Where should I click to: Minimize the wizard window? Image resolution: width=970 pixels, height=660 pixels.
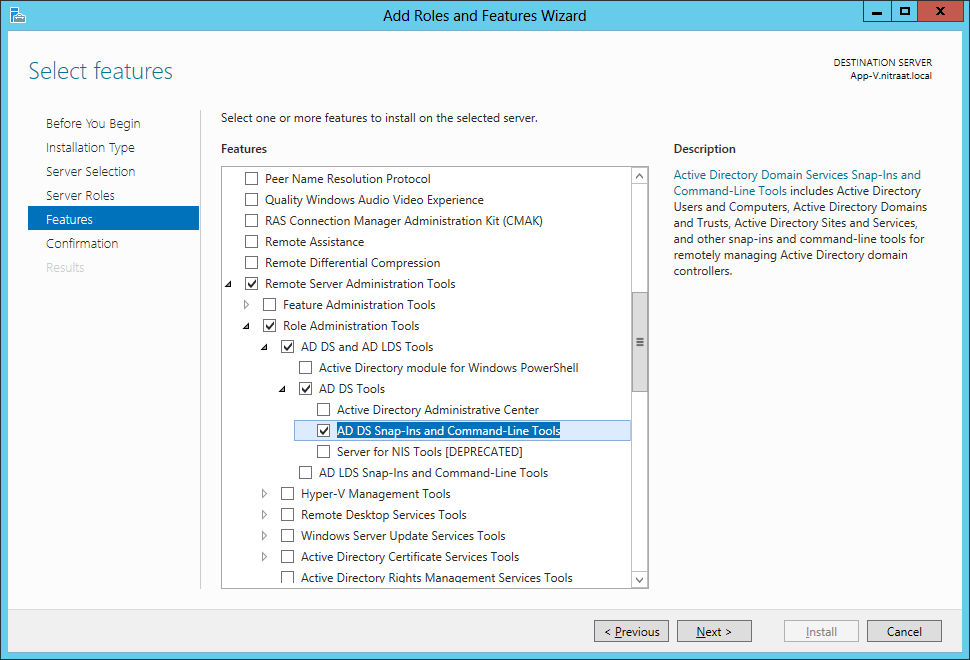click(877, 12)
